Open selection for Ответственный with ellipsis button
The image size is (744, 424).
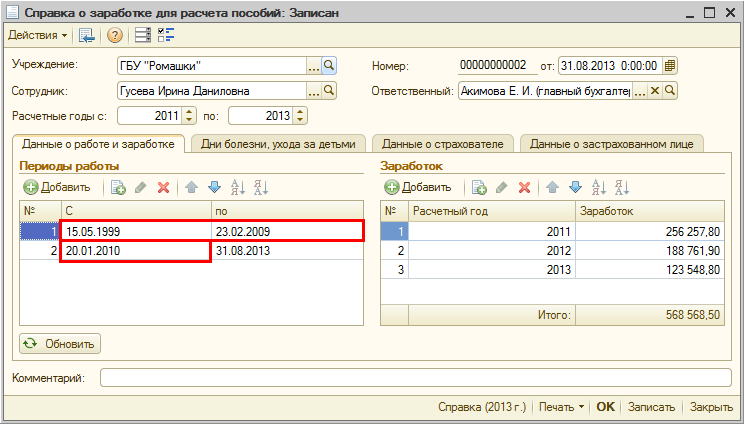pos(640,91)
